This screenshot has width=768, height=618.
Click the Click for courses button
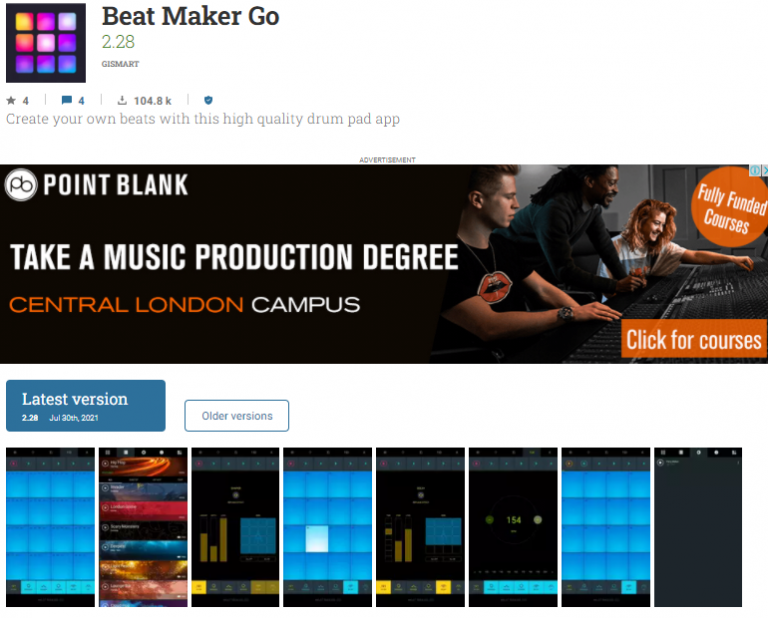694,340
